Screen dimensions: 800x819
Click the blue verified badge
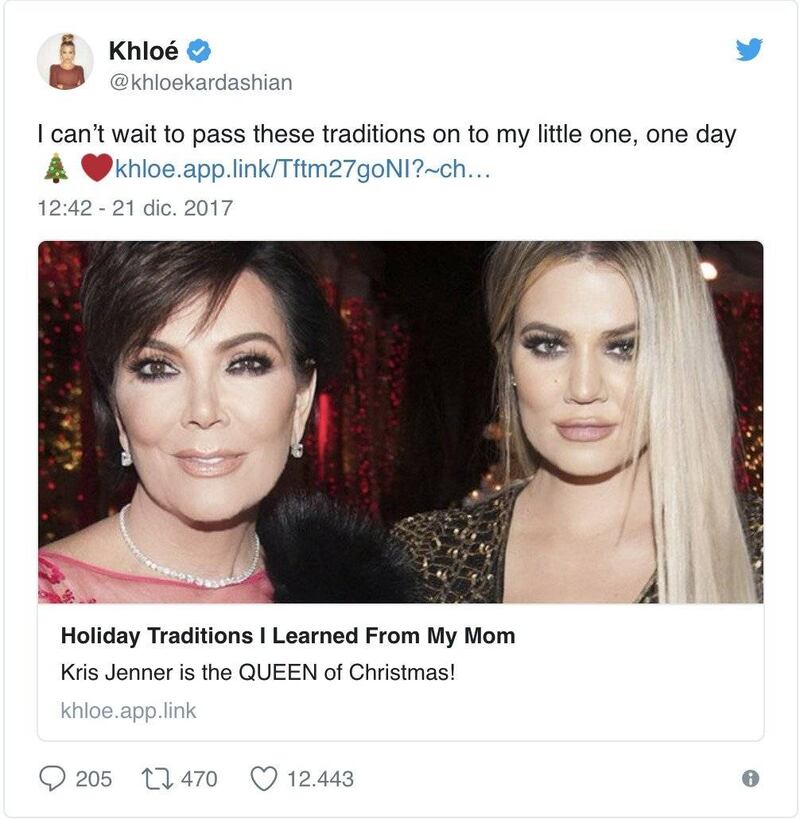[x=198, y=51]
